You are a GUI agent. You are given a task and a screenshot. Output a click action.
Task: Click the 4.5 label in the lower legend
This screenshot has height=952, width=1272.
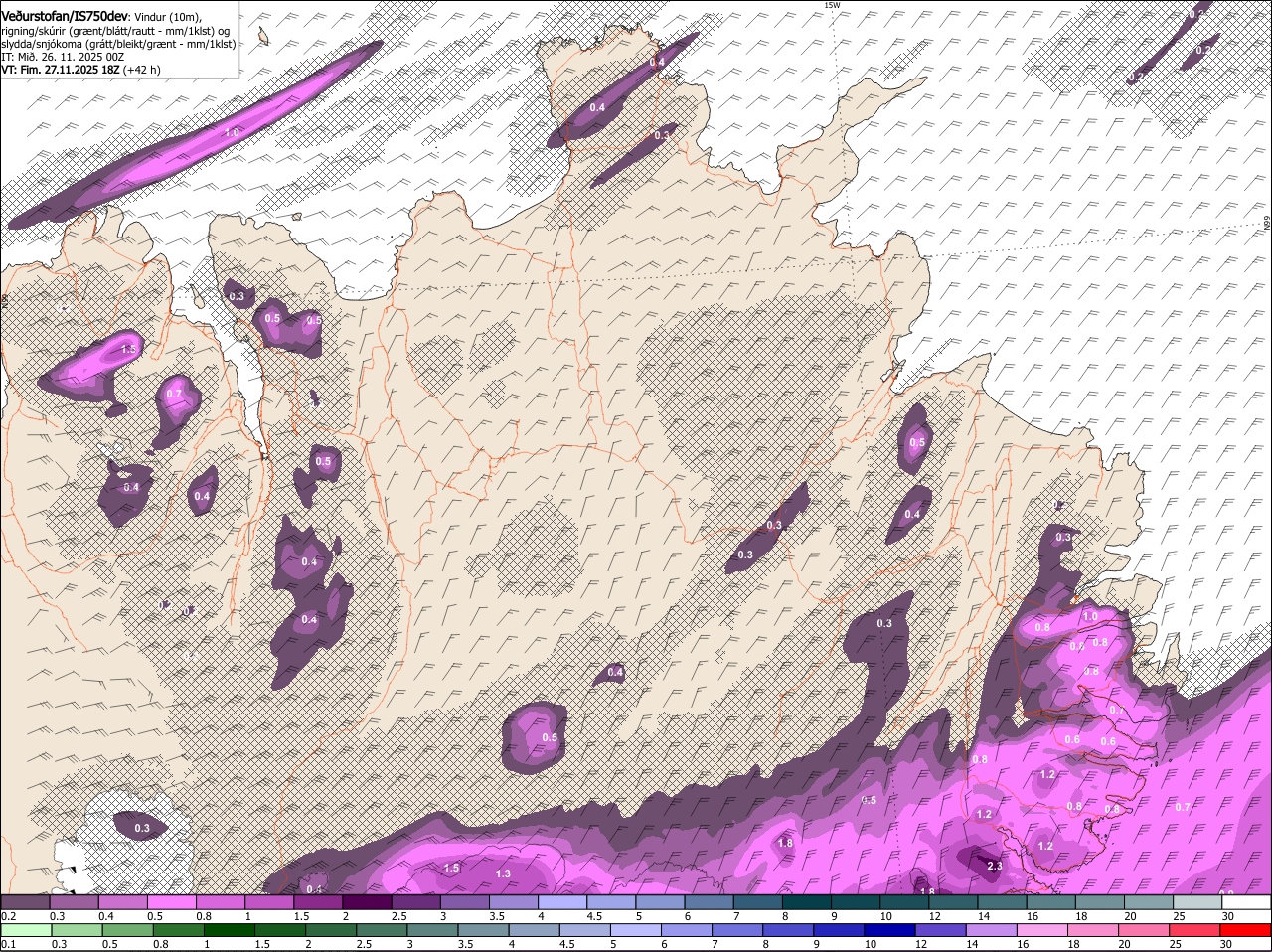point(567,945)
